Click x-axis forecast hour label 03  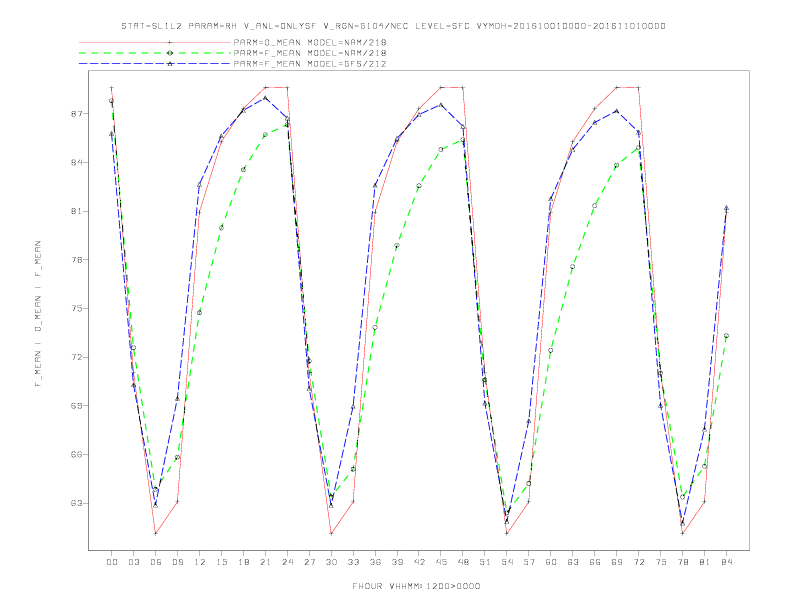pos(133,562)
